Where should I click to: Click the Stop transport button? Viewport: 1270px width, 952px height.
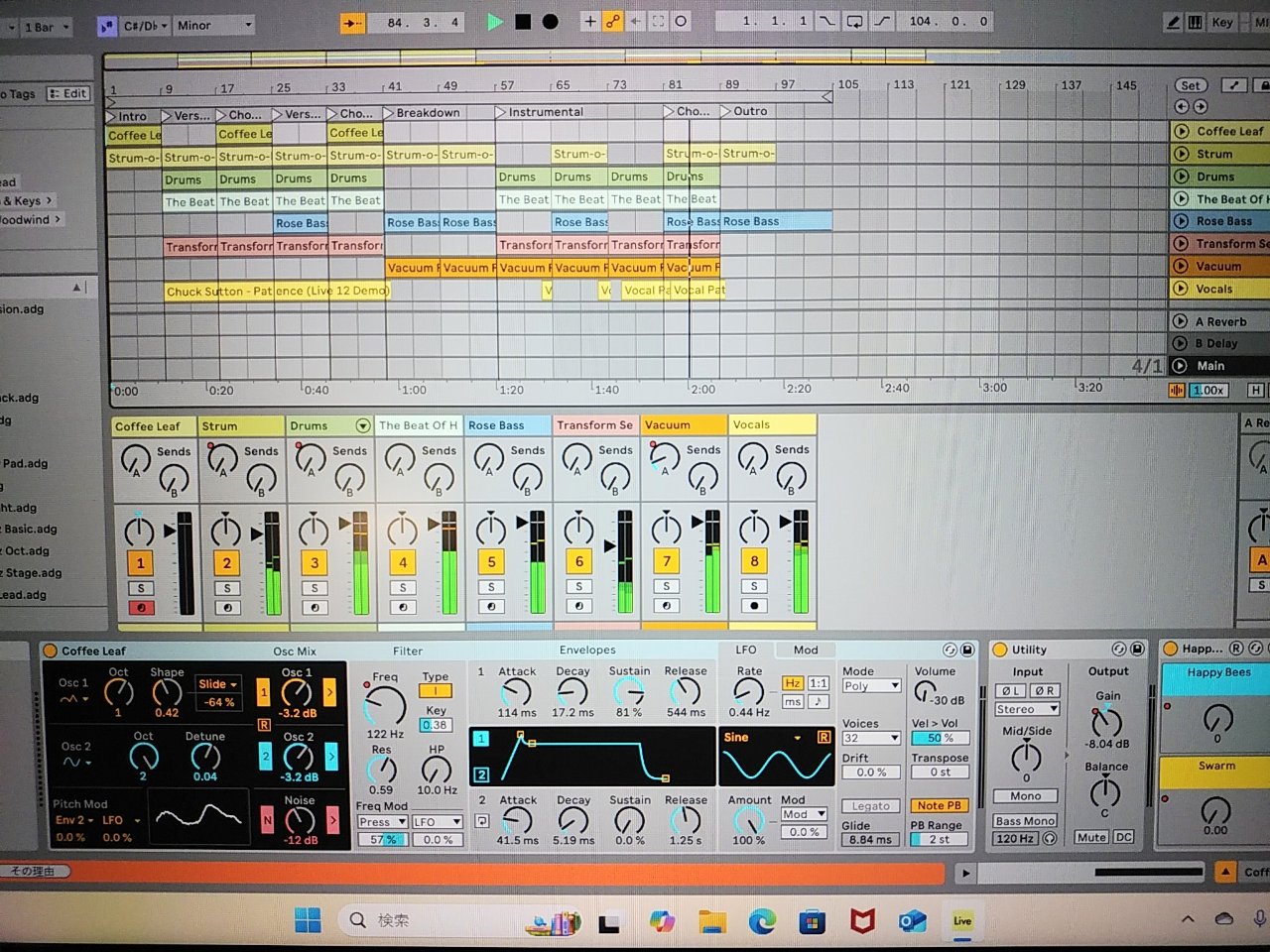[523, 22]
